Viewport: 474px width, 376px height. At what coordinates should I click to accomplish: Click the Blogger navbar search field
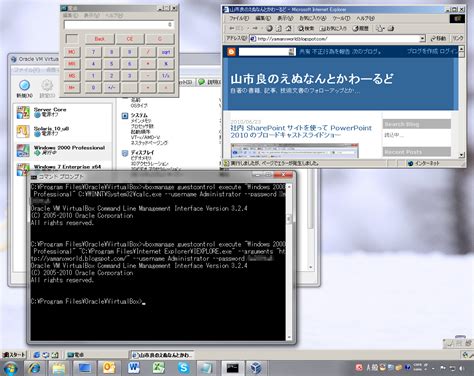coord(264,52)
